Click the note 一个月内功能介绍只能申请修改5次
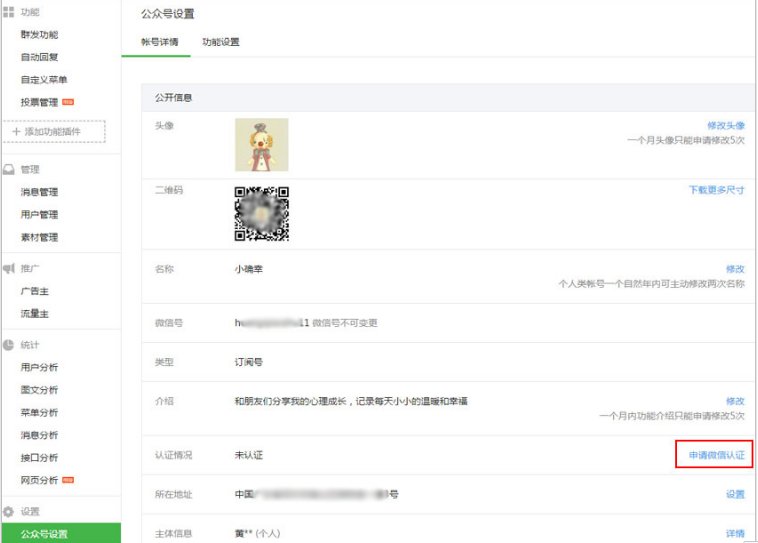Viewport: 758px width, 543px height. click(672, 416)
